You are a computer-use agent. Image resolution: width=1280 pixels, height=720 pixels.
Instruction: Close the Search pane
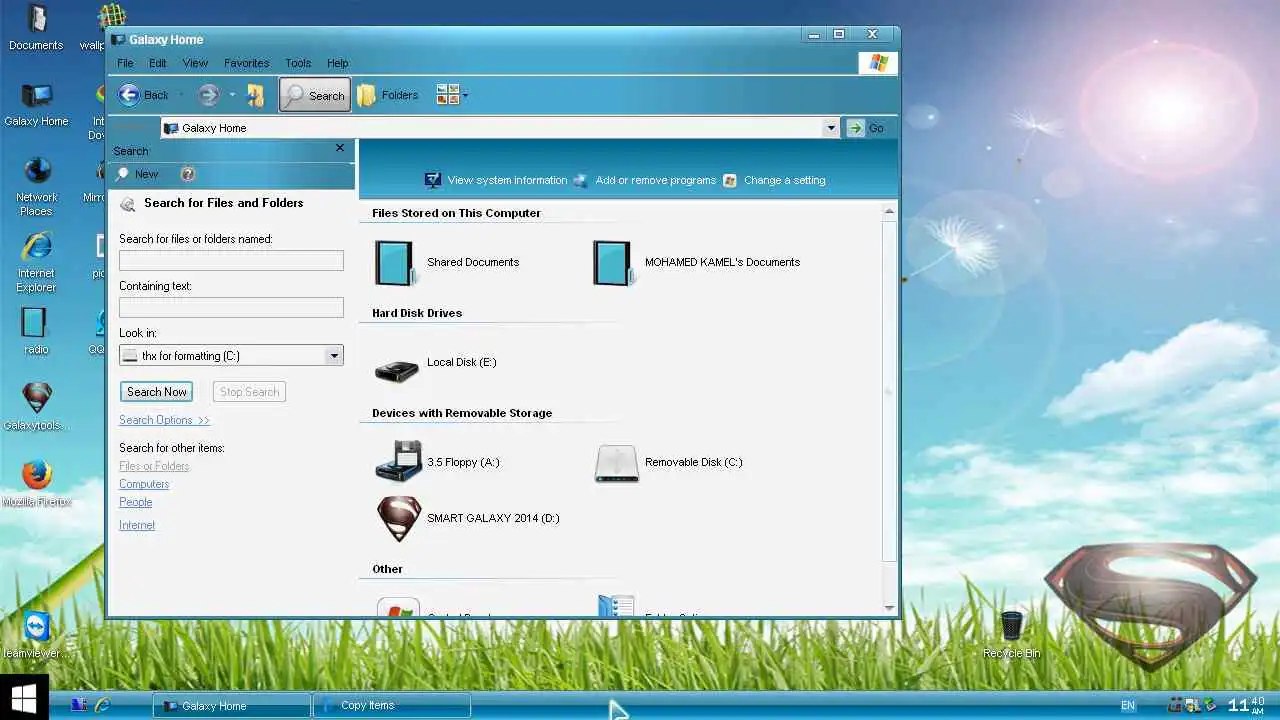(x=340, y=148)
